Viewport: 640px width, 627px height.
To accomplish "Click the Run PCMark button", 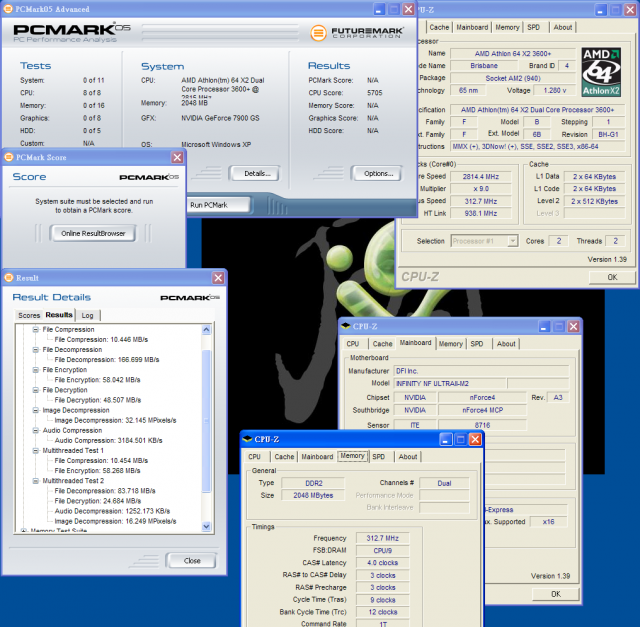I will click(x=216, y=205).
